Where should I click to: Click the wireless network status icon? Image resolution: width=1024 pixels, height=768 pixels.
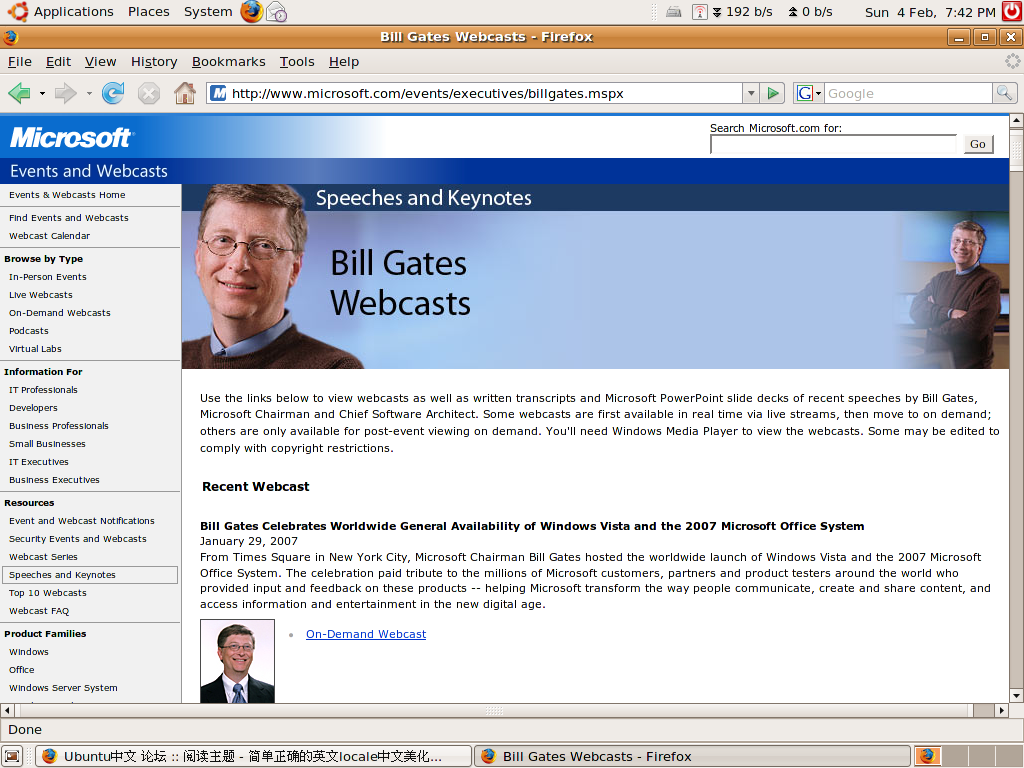point(699,12)
